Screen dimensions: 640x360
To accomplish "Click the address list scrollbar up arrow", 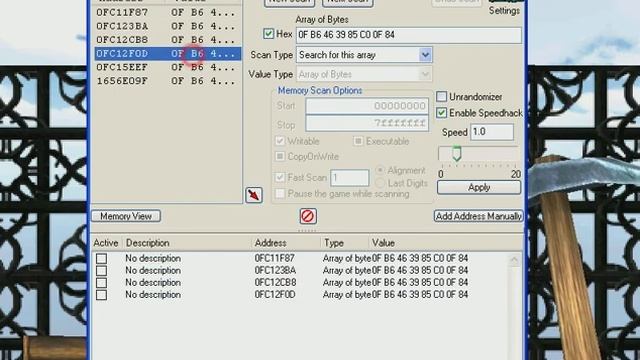I will 514,260.
